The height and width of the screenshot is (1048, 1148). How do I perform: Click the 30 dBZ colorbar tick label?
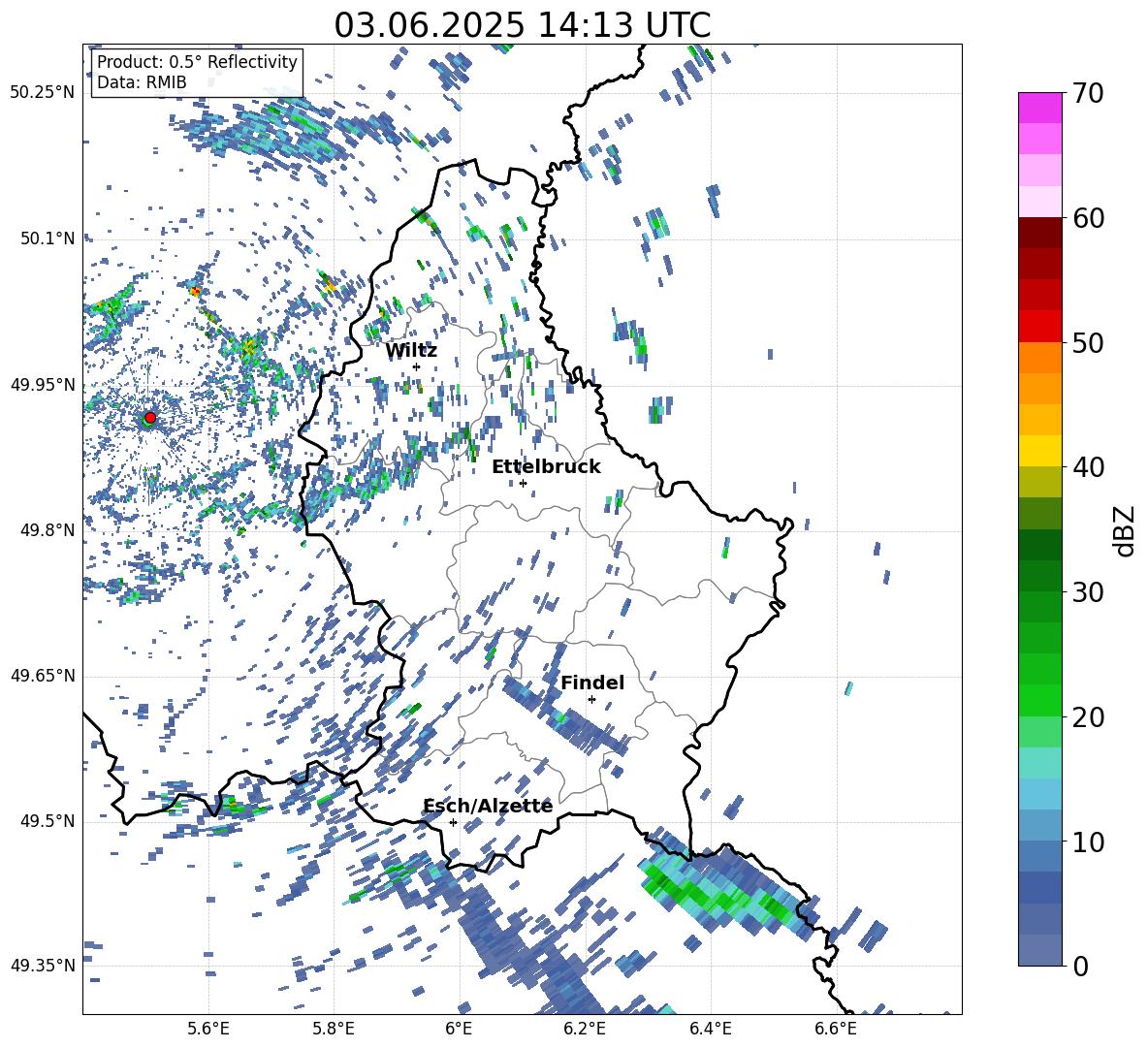coord(1088,592)
